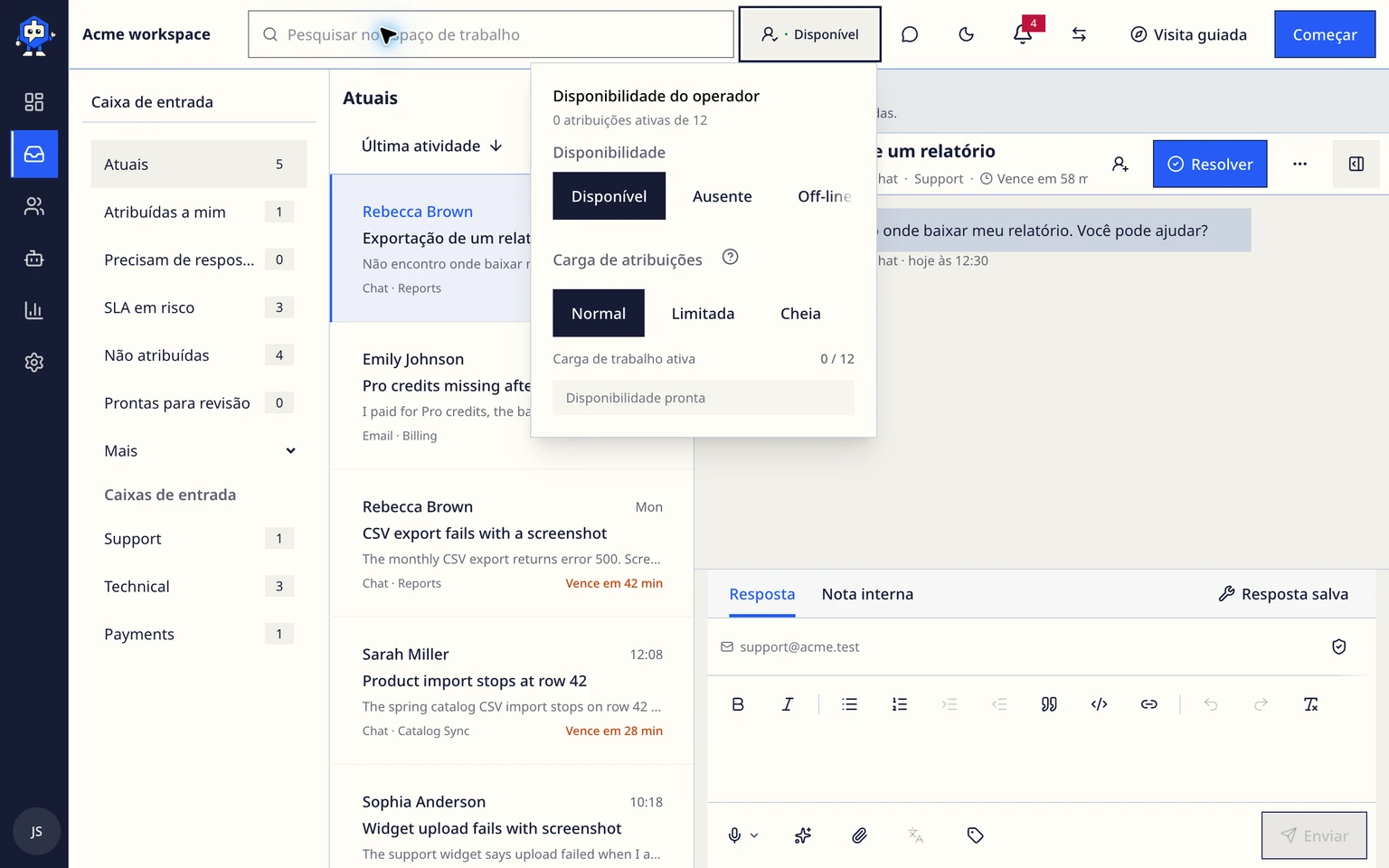Insert code block in reply editor
1389x868 pixels.
[x=1099, y=704]
